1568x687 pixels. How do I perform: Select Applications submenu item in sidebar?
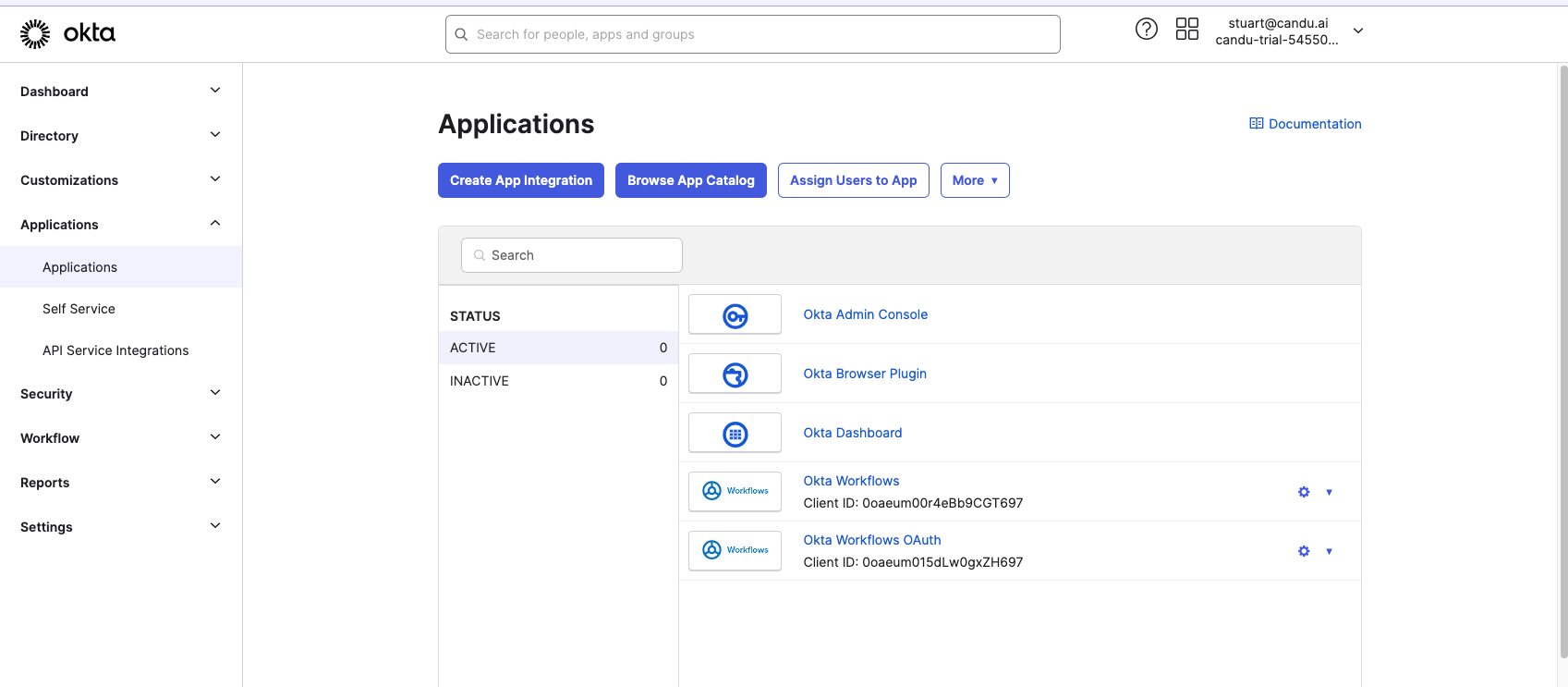pyautogui.click(x=121, y=267)
